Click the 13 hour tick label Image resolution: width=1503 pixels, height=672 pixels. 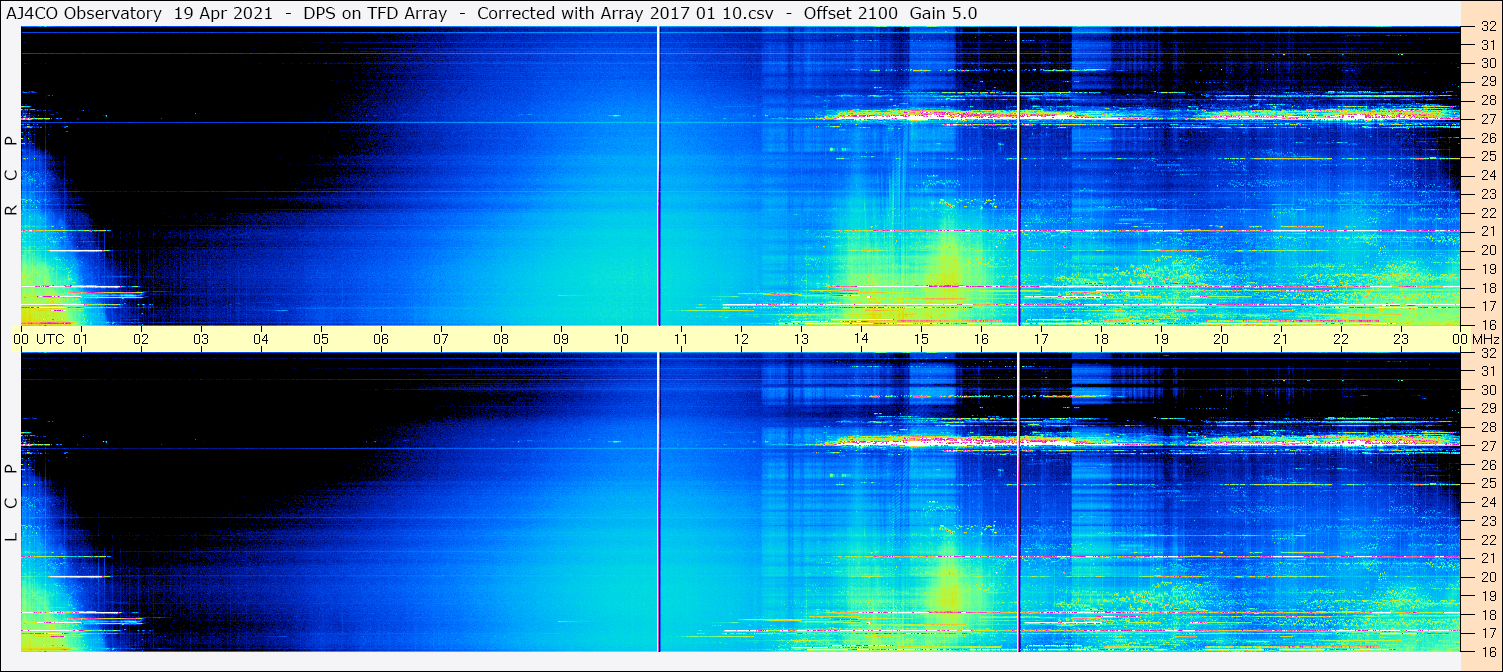pyautogui.click(x=801, y=340)
